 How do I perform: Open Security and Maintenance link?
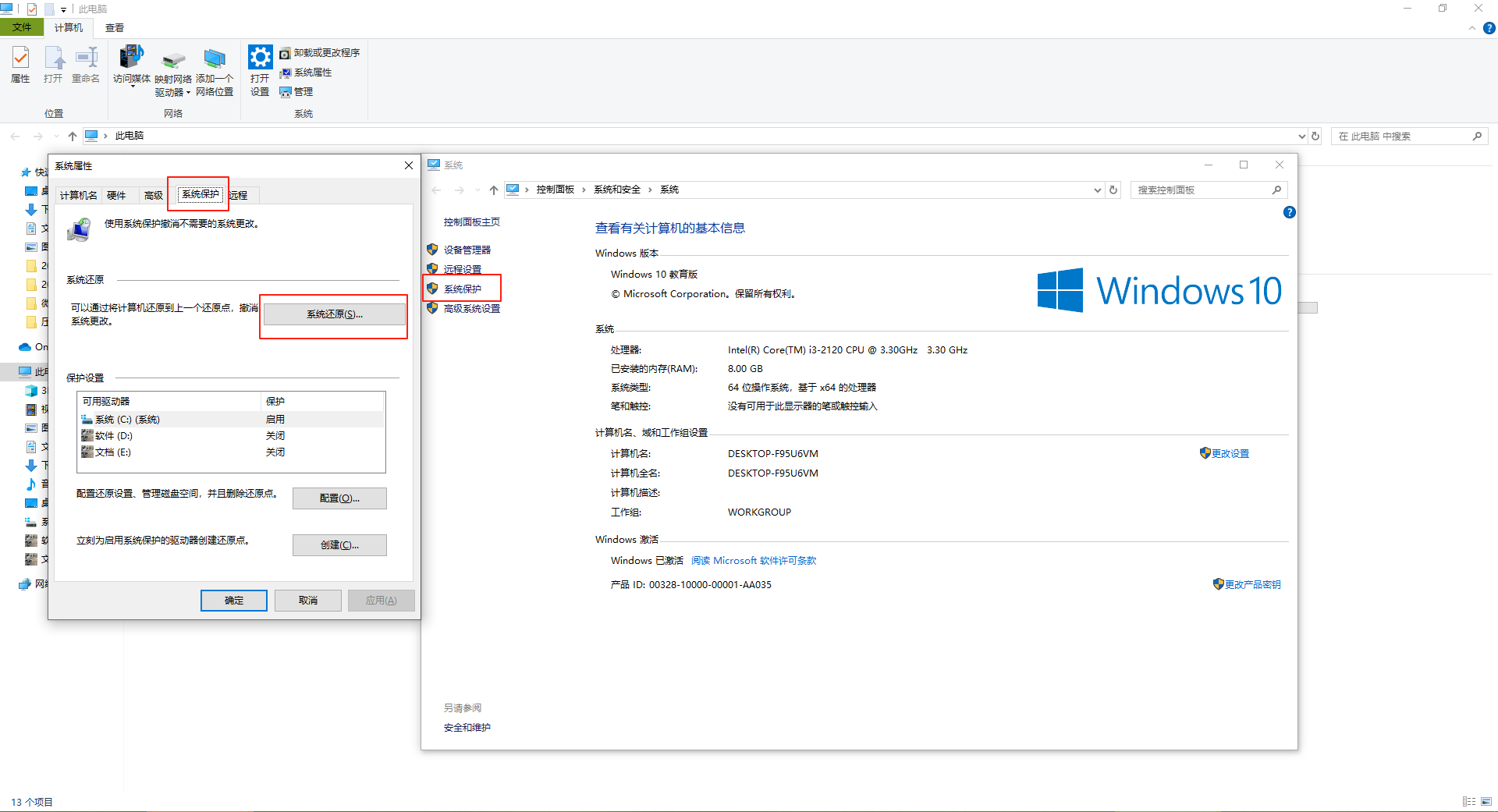[467, 728]
